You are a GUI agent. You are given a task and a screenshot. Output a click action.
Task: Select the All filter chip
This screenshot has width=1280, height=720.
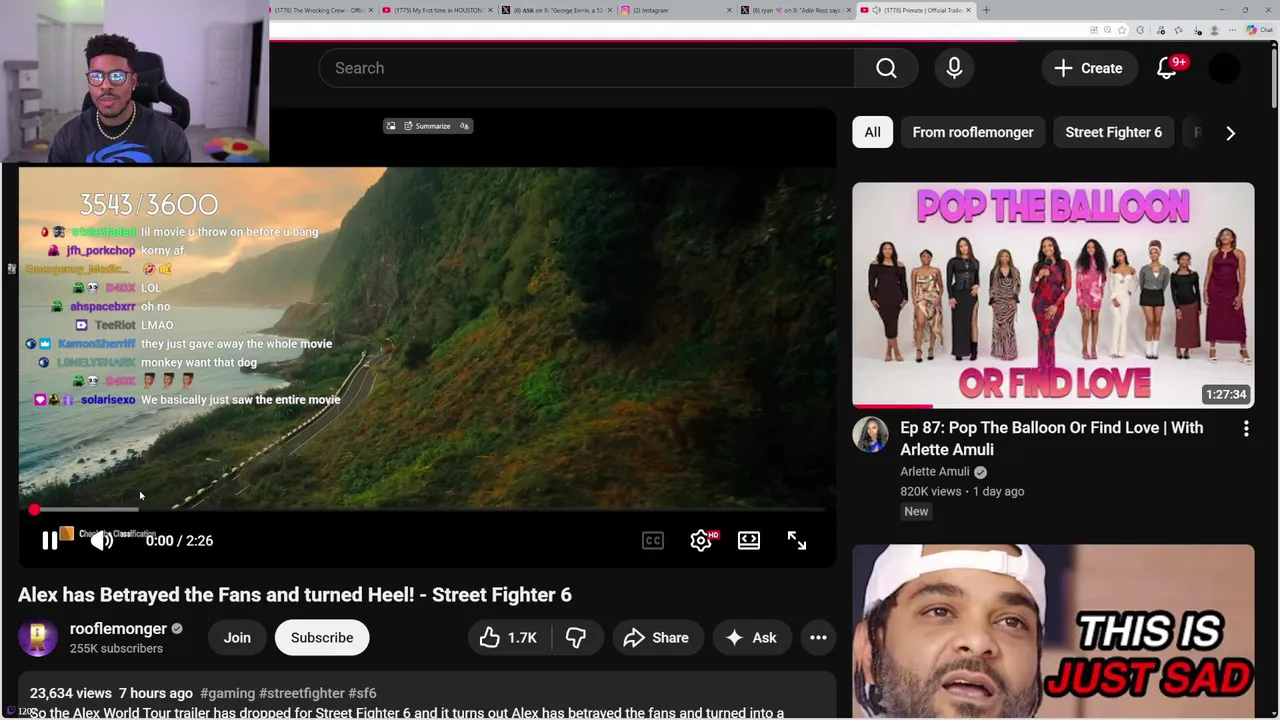tap(872, 132)
